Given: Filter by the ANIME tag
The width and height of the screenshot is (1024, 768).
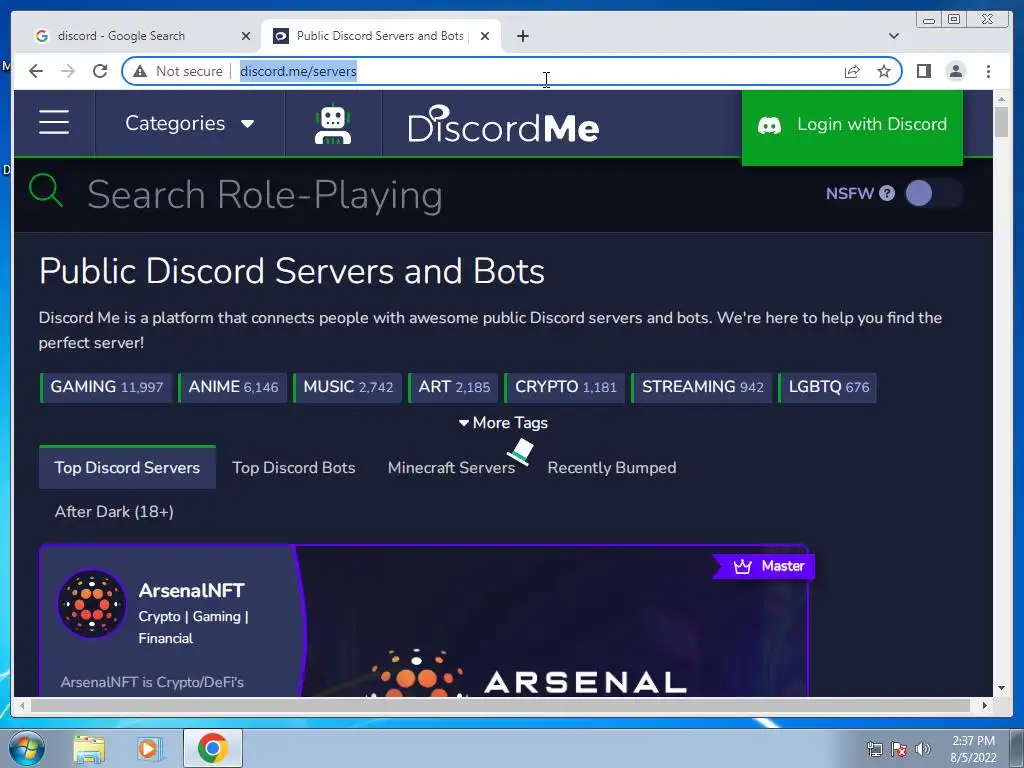Looking at the screenshot, I should pyautogui.click(x=233, y=387).
